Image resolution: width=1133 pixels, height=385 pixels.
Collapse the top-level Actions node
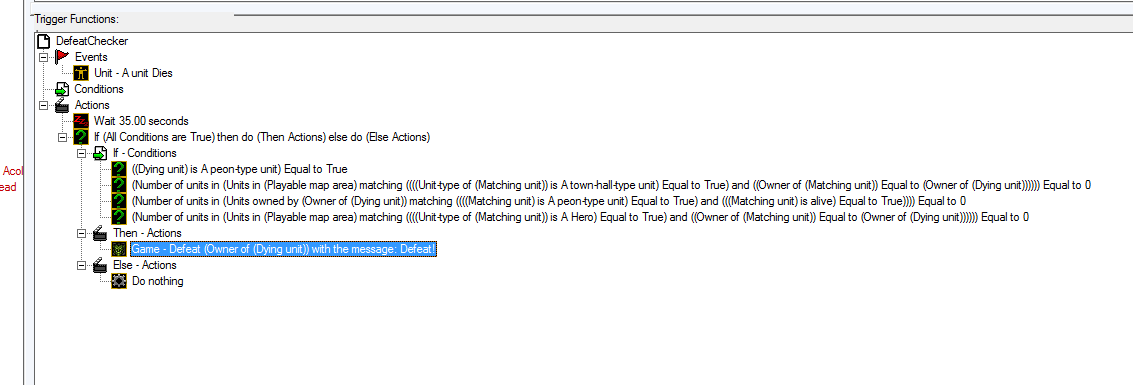click(x=44, y=105)
